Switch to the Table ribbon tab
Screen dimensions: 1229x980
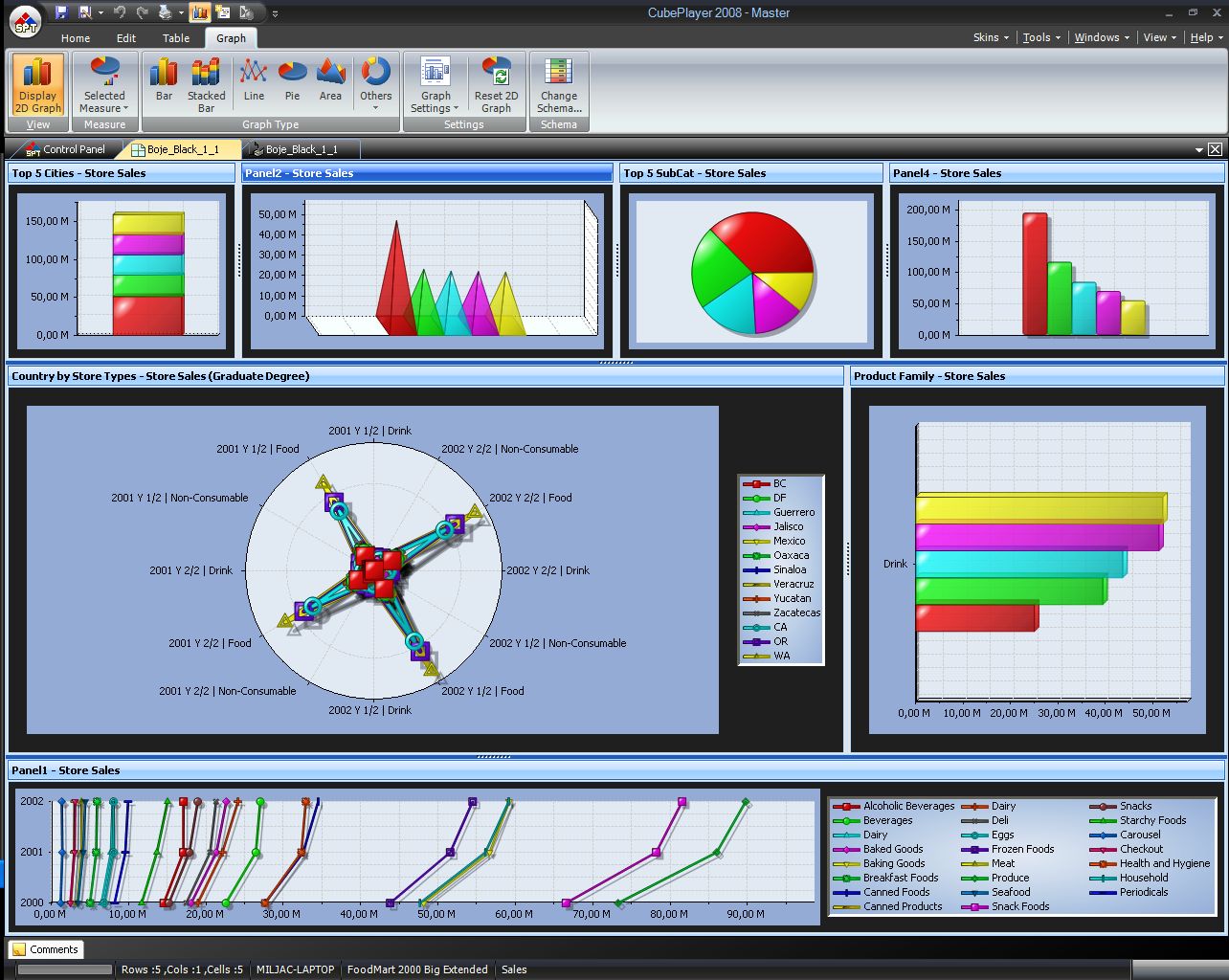176,38
